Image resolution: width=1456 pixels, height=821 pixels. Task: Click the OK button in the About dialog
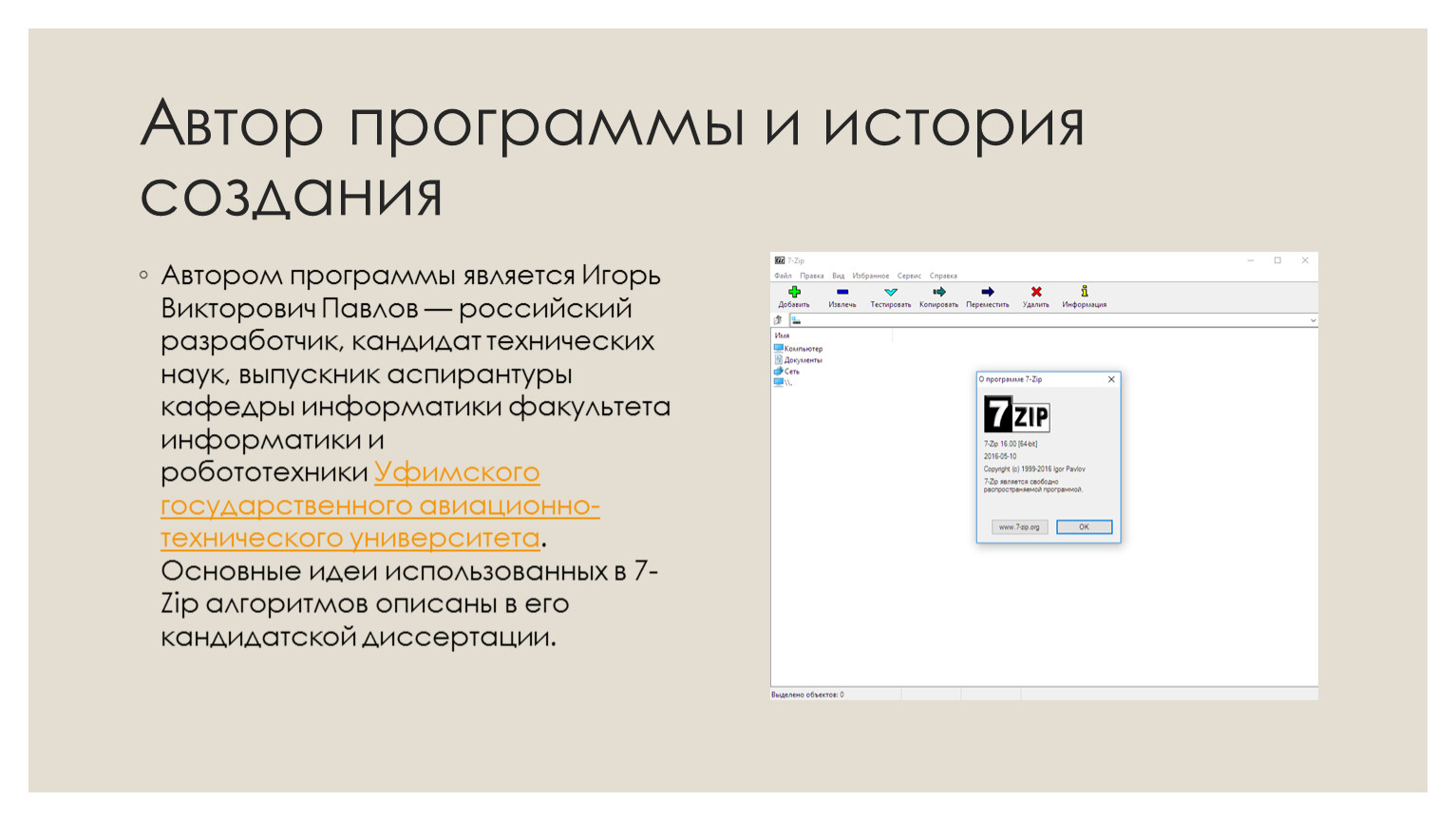(x=1084, y=526)
